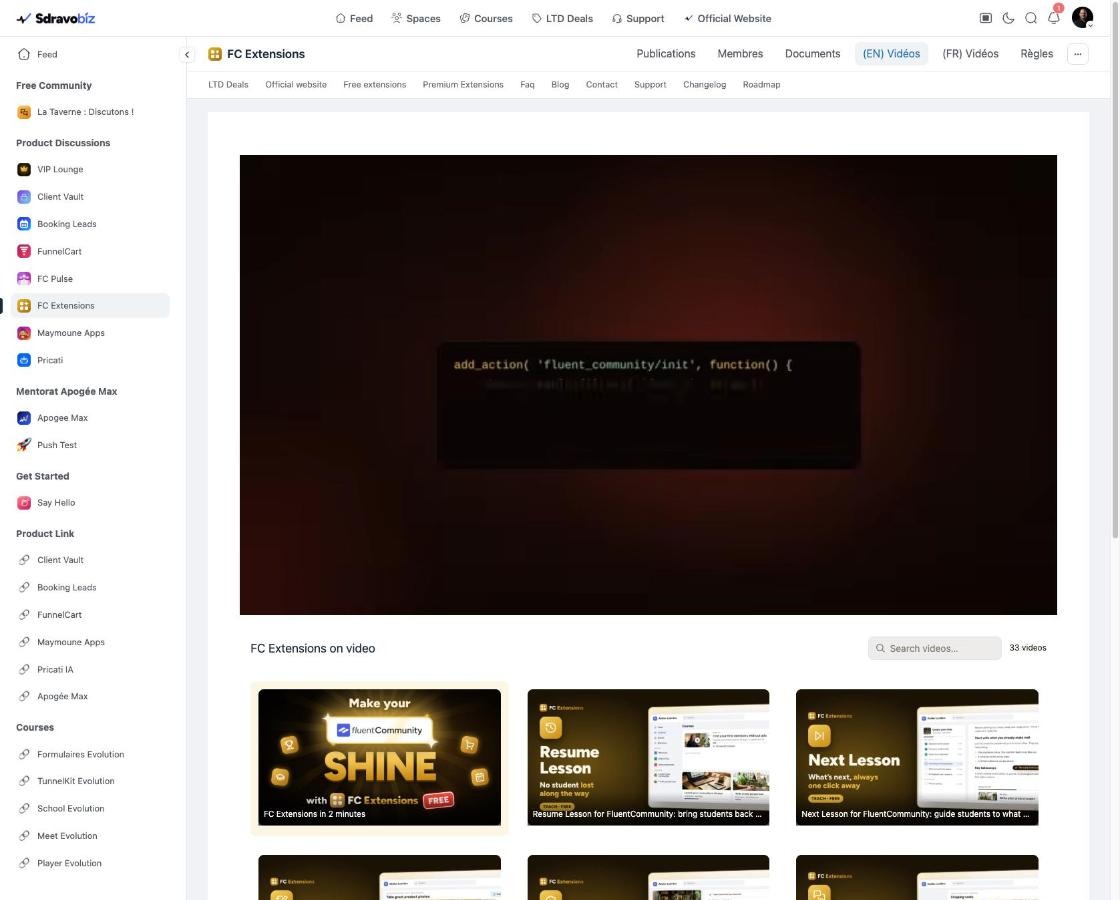Open Player Evolution course link
The width and height of the screenshot is (1120, 900).
69,863
